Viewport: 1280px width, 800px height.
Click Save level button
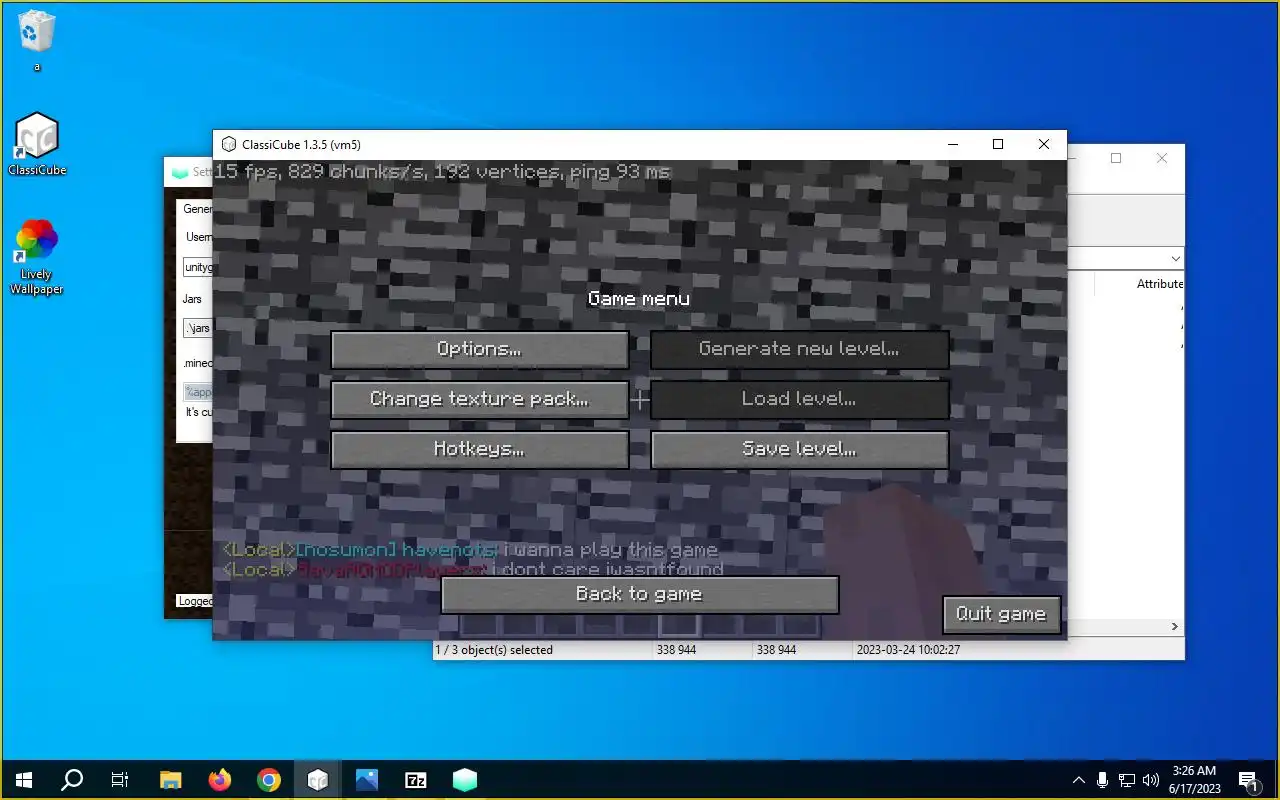(799, 450)
